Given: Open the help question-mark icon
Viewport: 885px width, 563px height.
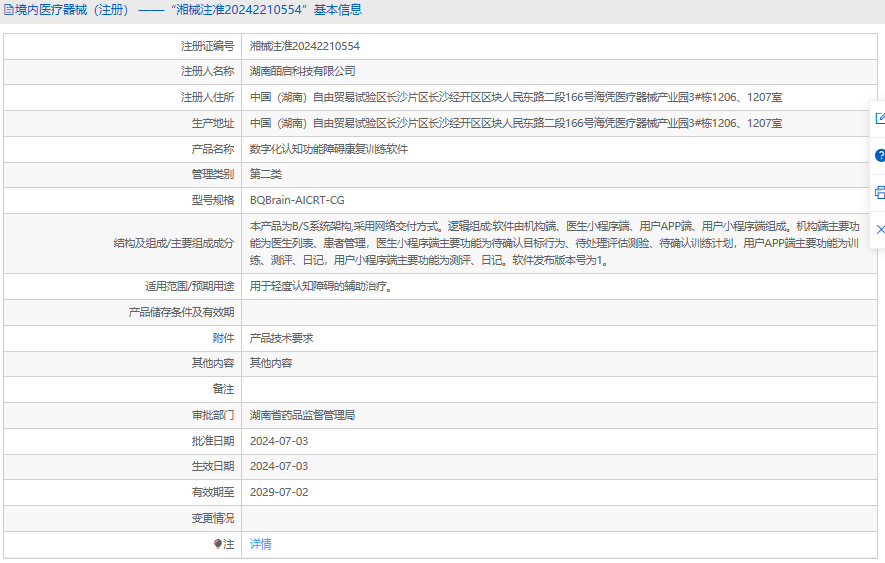Looking at the screenshot, I should click(x=880, y=155).
